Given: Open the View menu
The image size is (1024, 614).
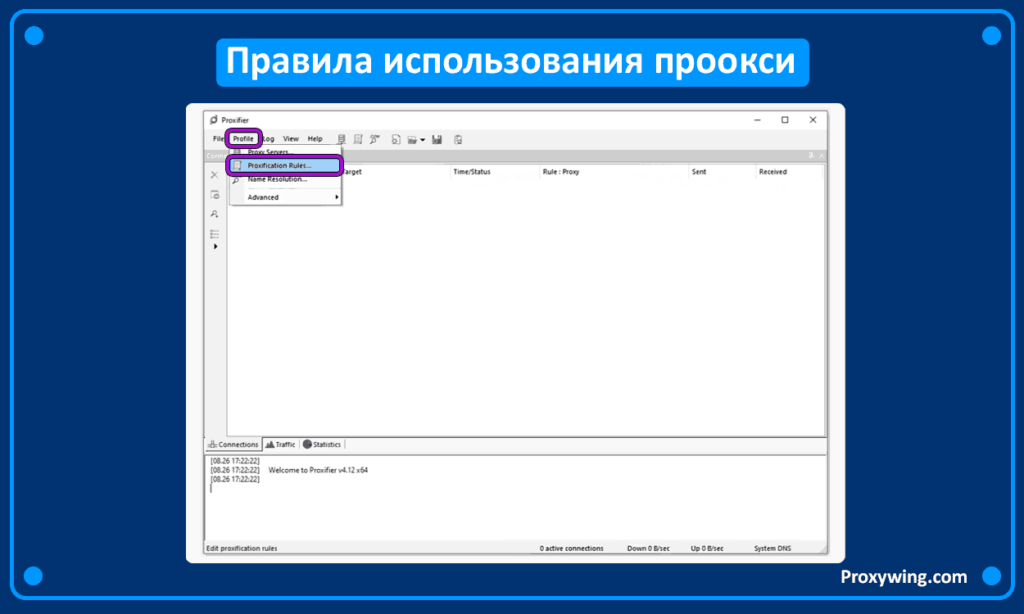Looking at the screenshot, I should click(291, 138).
